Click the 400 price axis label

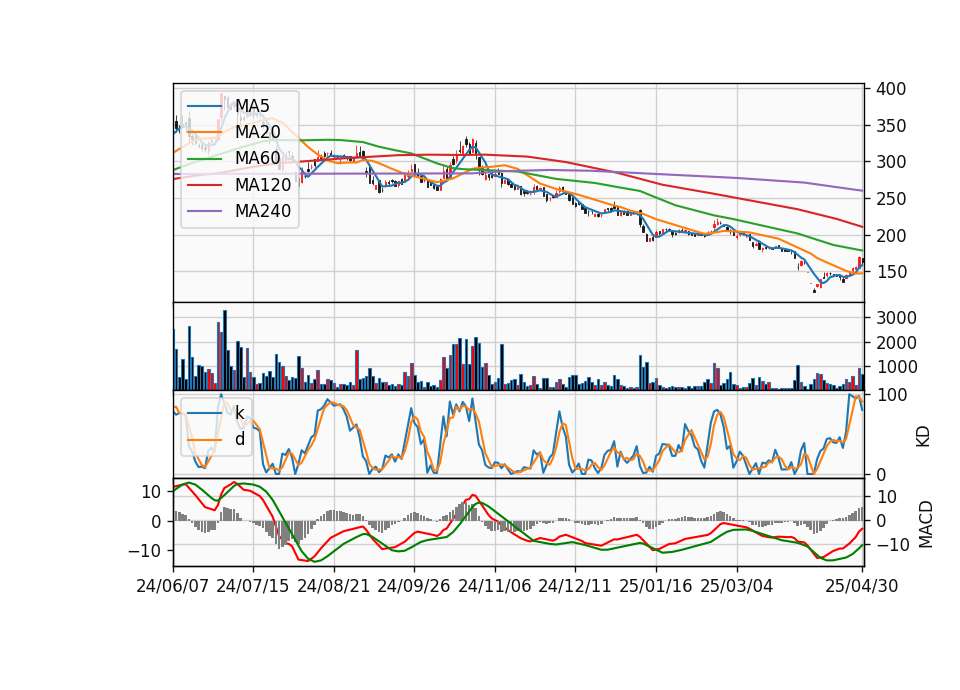[891, 89]
